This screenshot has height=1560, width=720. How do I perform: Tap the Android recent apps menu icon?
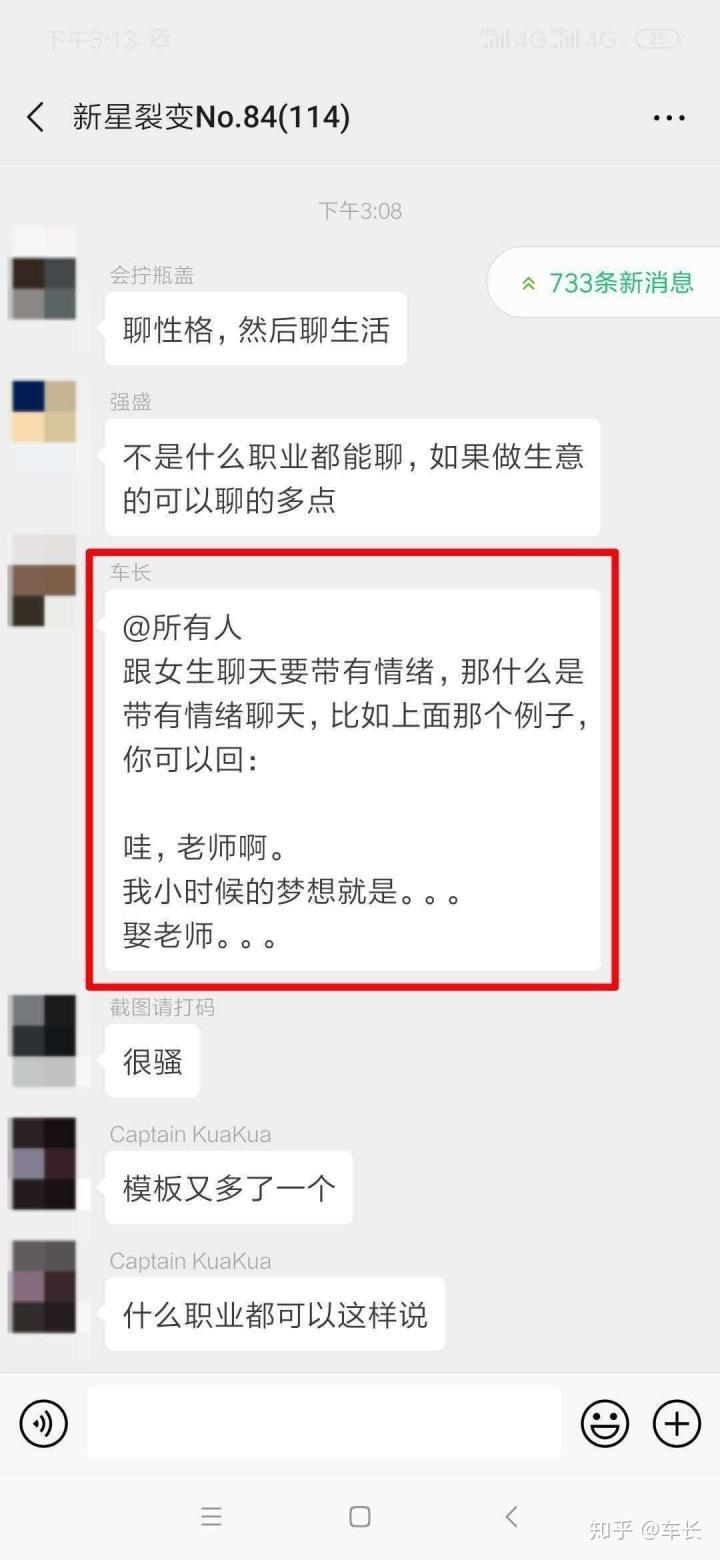[x=211, y=1516]
